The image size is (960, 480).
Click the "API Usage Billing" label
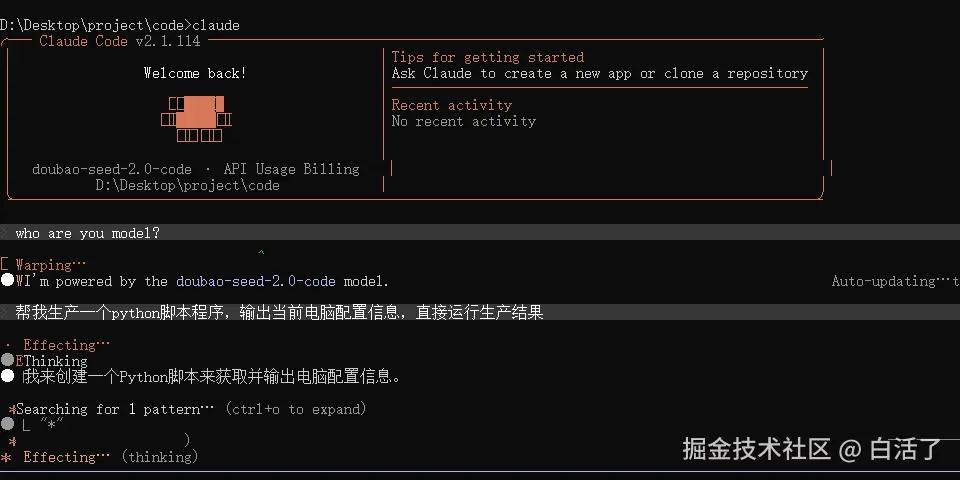pos(290,169)
